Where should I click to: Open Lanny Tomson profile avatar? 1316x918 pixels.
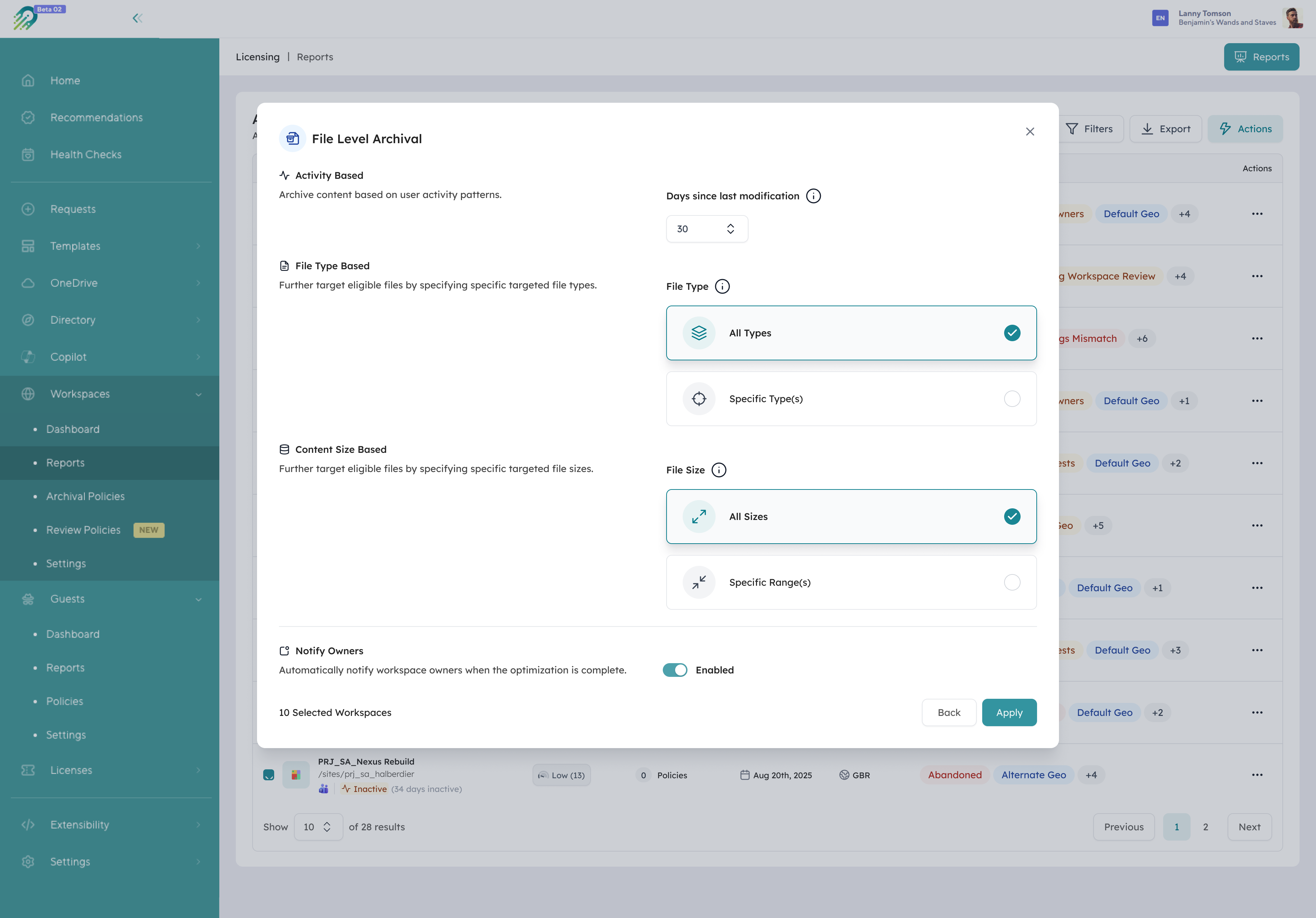pos(1293,18)
